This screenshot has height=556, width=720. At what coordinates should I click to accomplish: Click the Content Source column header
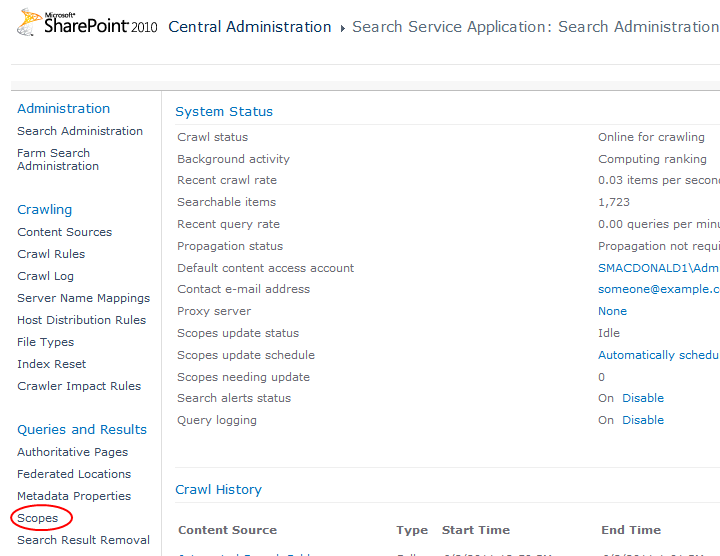[228, 530]
